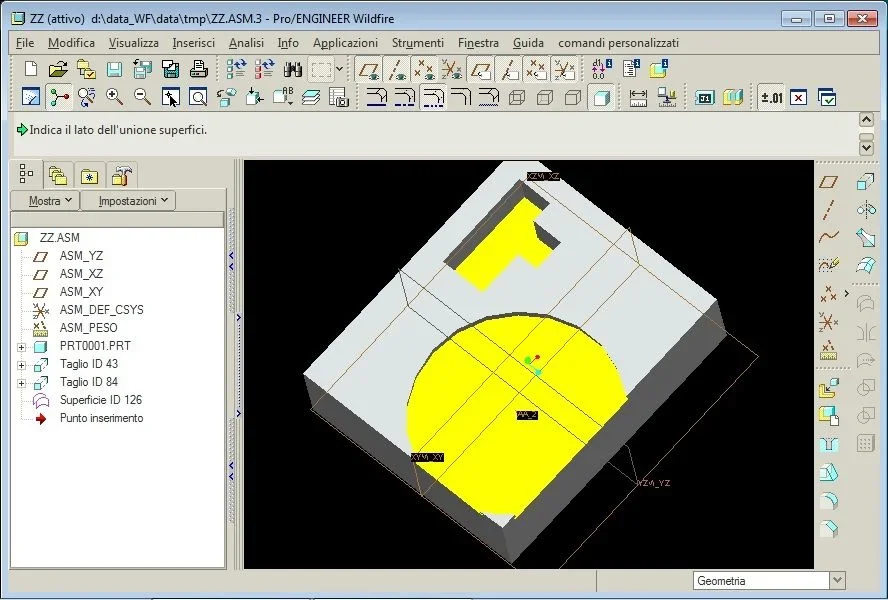
Task: Toggle datum planes display eye icon
Action: (368, 70)
